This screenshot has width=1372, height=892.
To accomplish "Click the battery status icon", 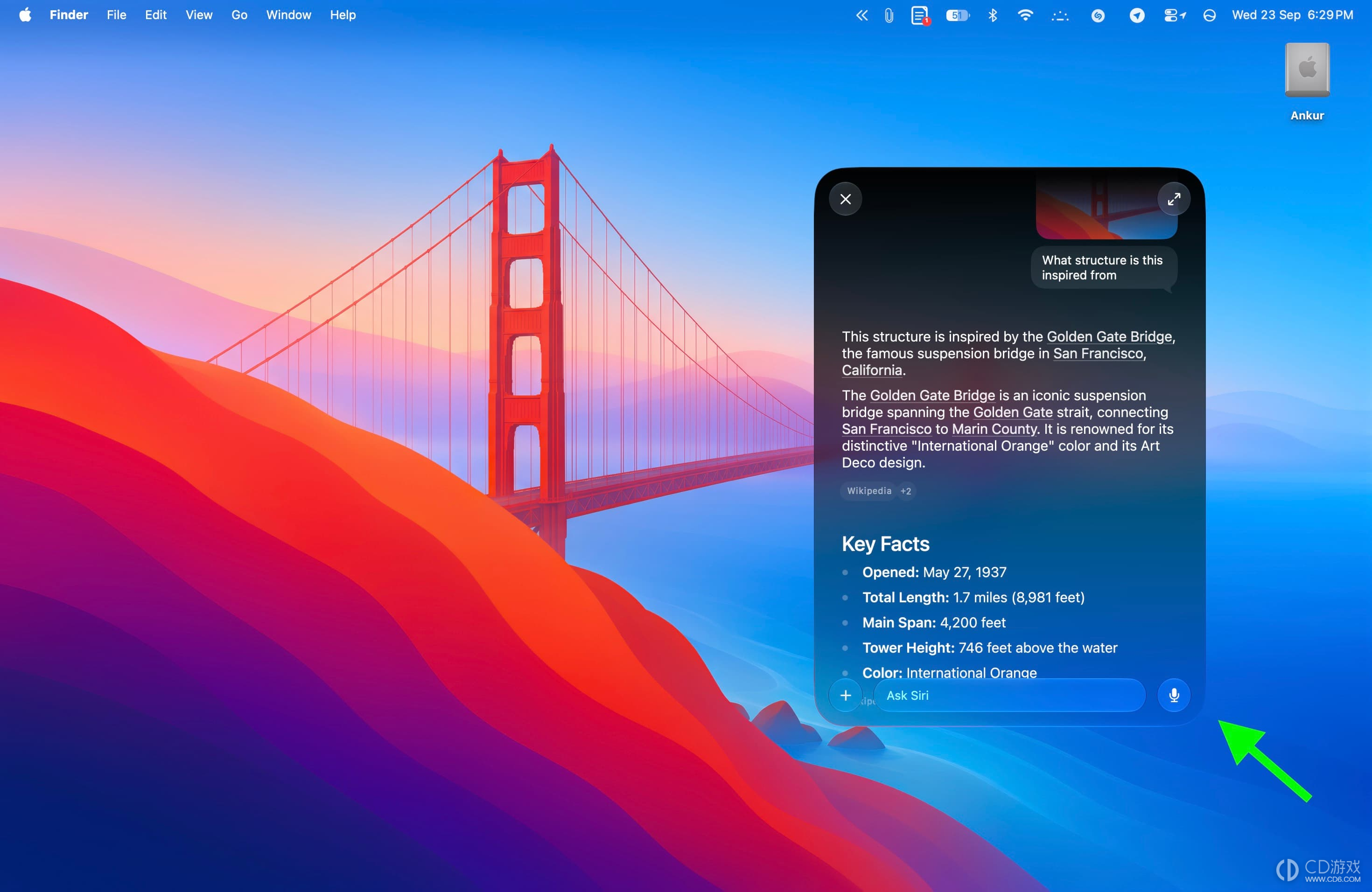I will click(x=958, y=15).
